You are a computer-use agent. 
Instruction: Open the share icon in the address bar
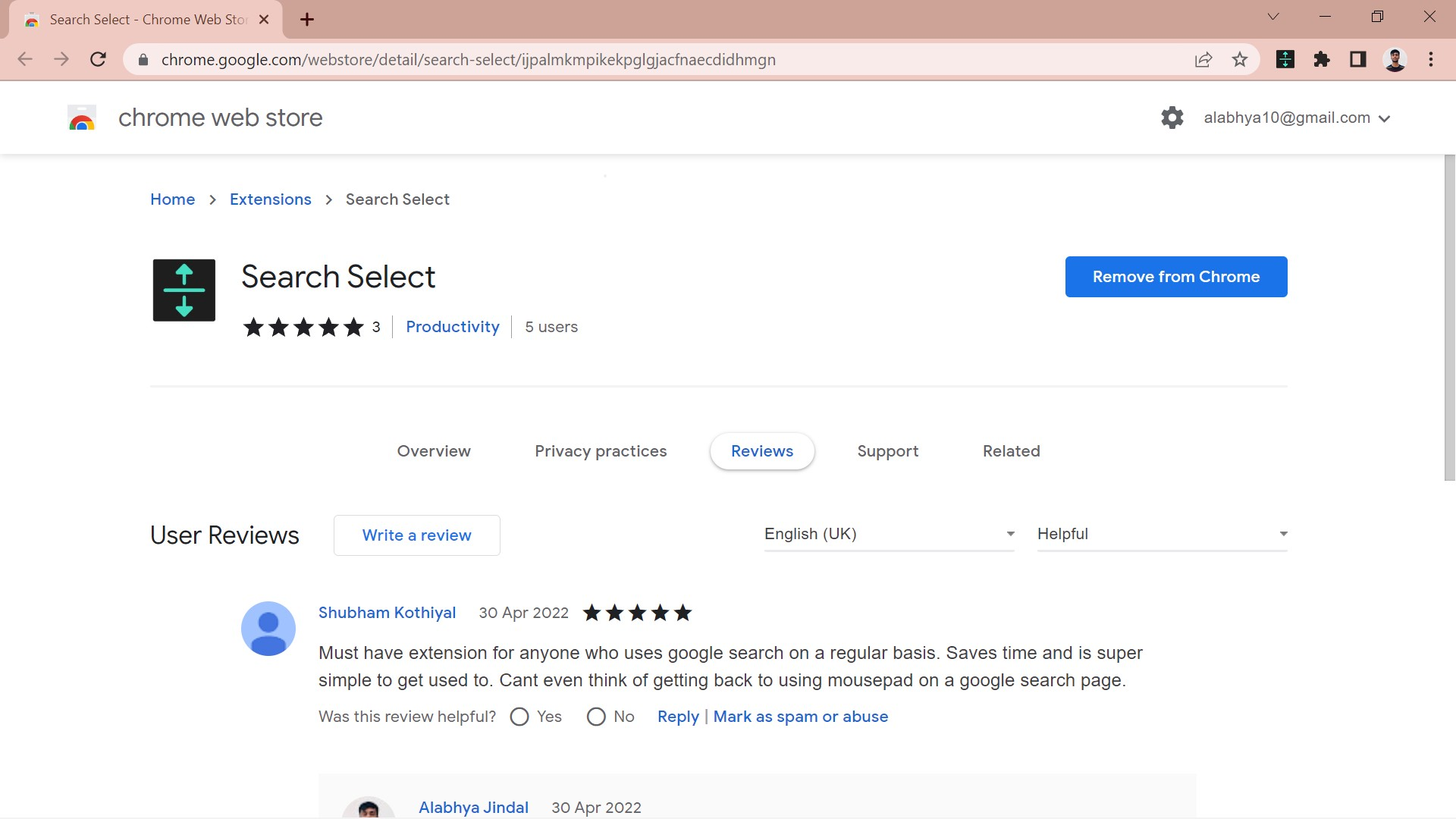(1204, 59)
